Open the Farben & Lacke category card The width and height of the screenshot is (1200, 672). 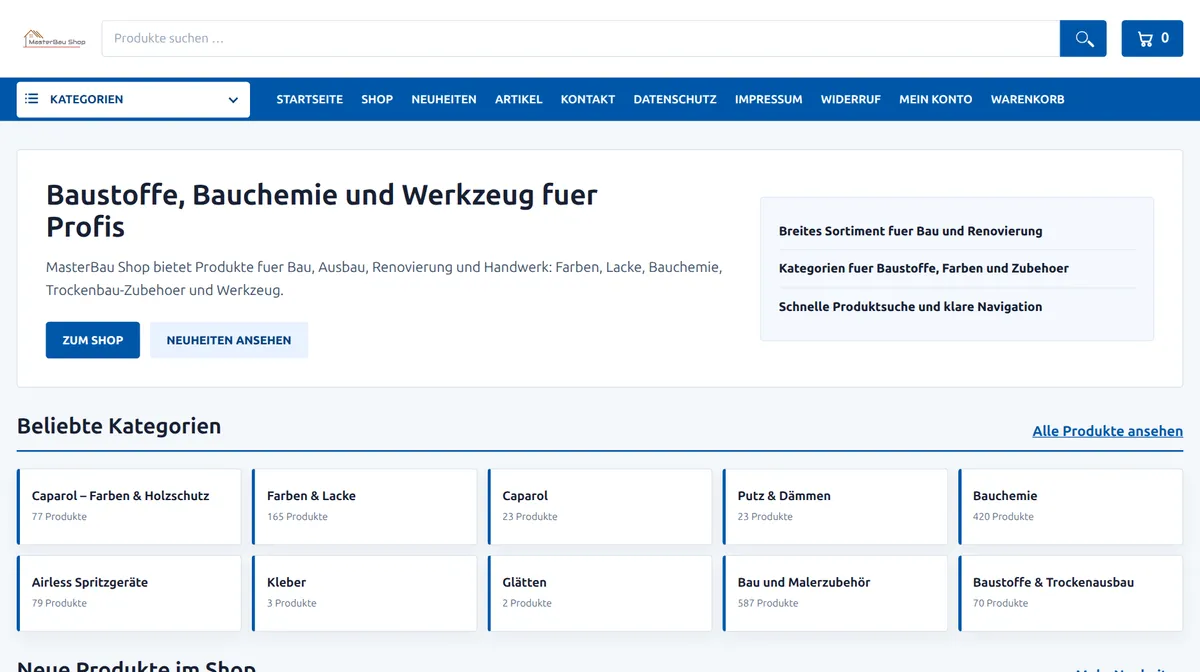click(365, 507)
